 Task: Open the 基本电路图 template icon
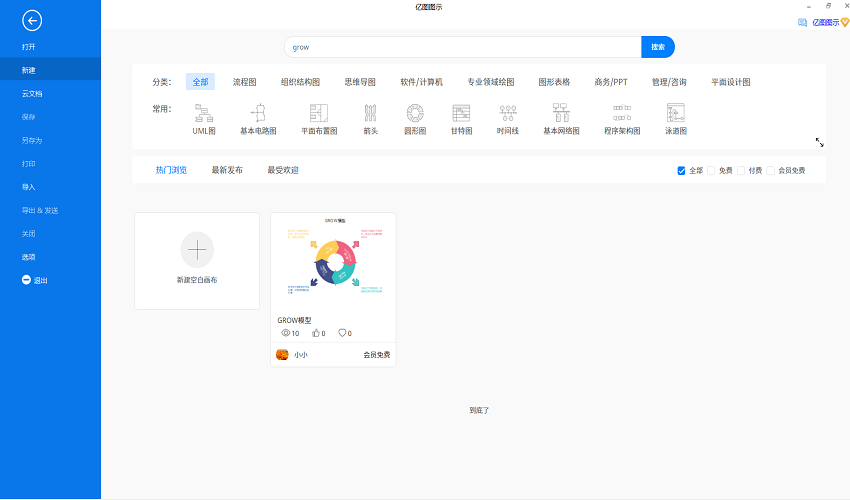pos(259,113)
